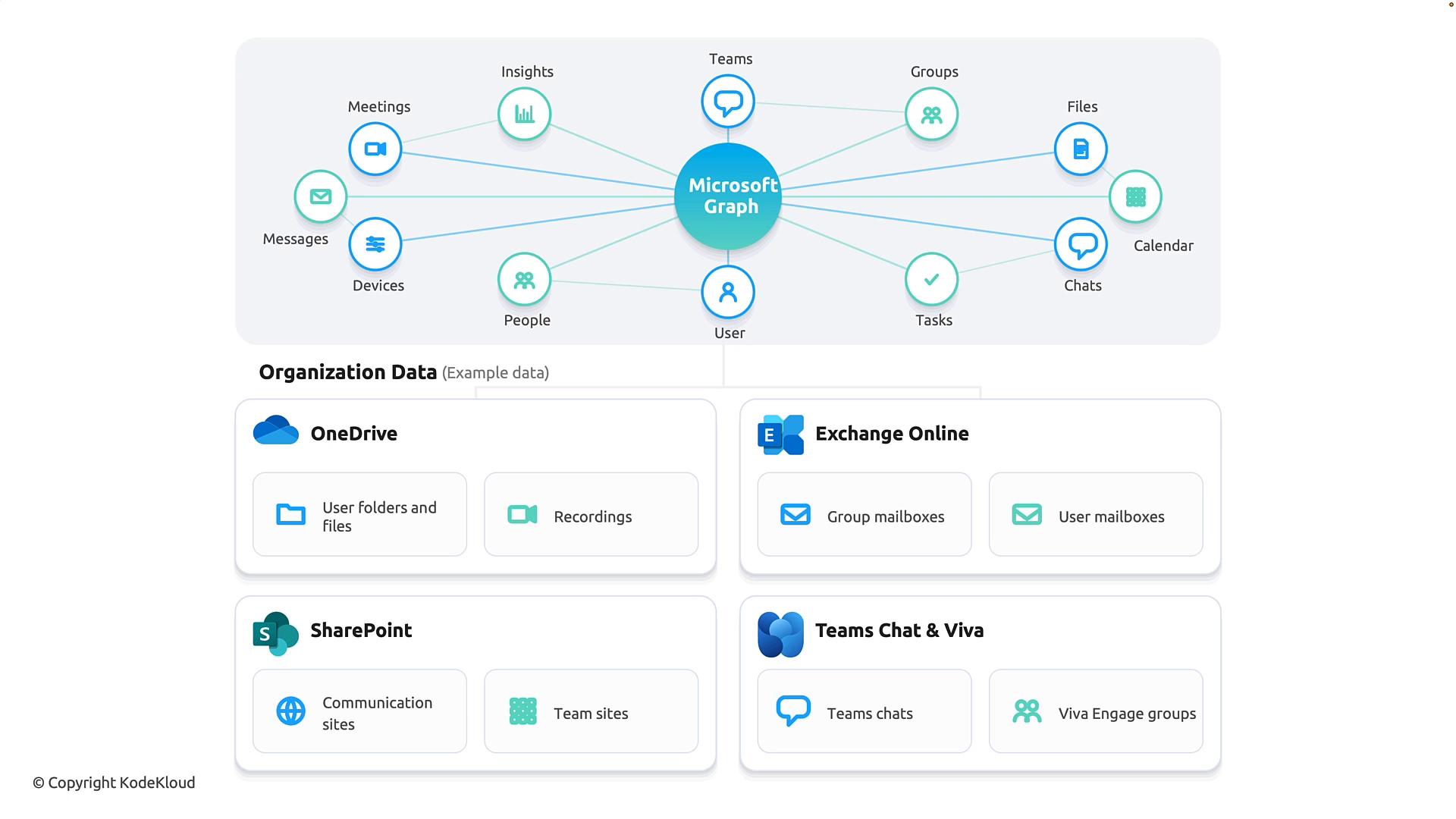1456x819 pixels.
Task: Click the Messages text label
Action: click(296, 239)
